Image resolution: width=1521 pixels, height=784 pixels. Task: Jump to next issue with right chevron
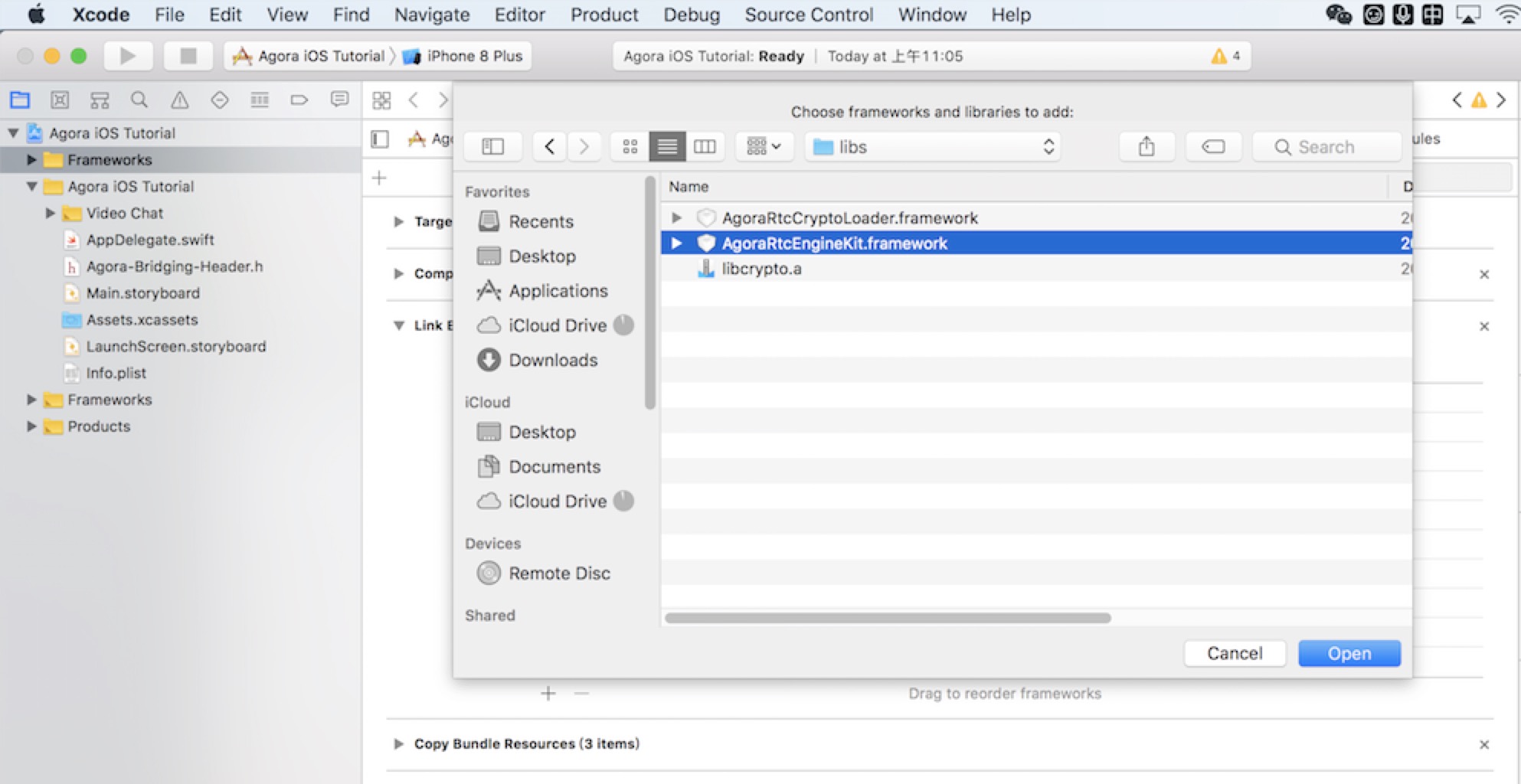coord(1501,100)
